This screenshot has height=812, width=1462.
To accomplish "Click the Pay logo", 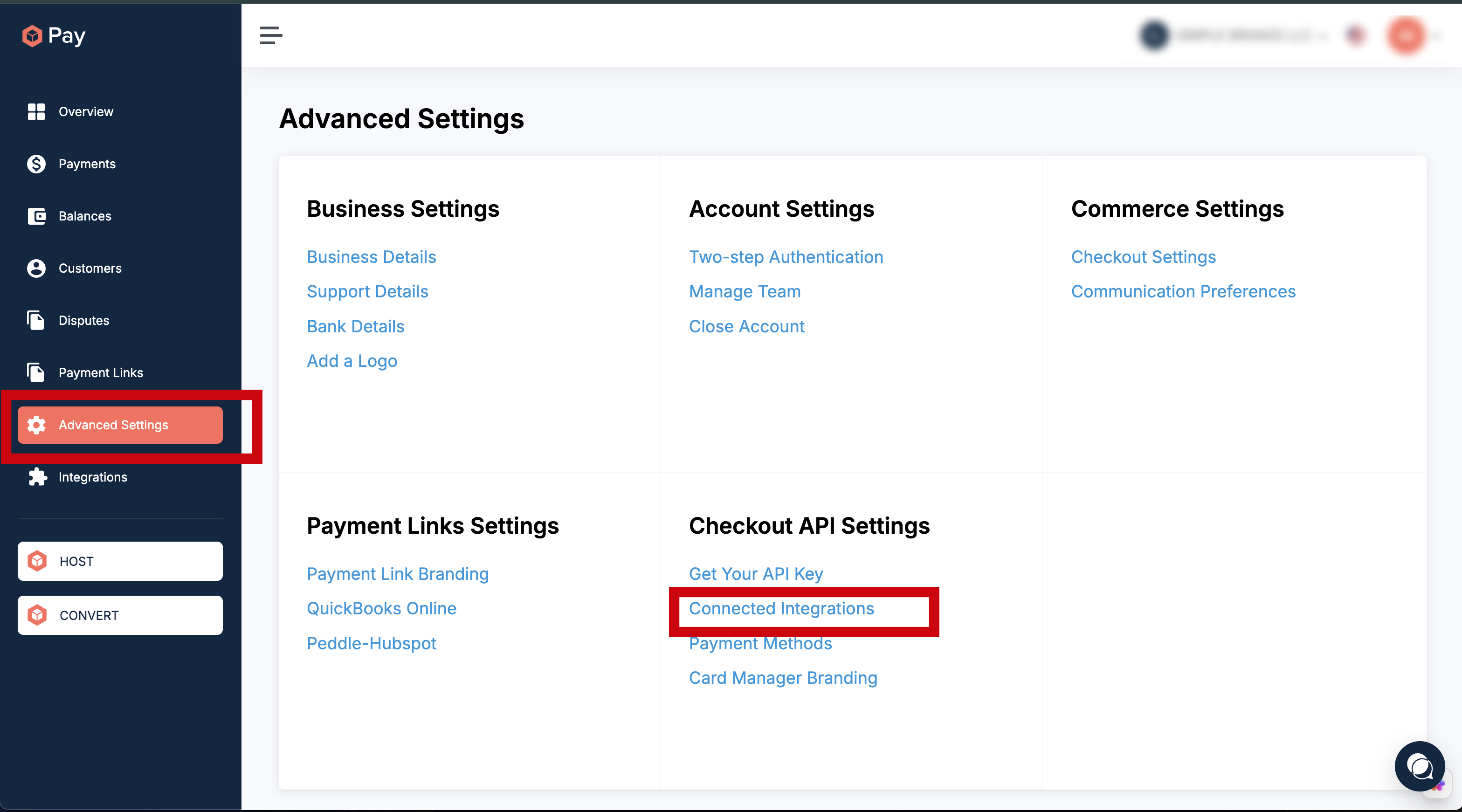I will 54,36.
